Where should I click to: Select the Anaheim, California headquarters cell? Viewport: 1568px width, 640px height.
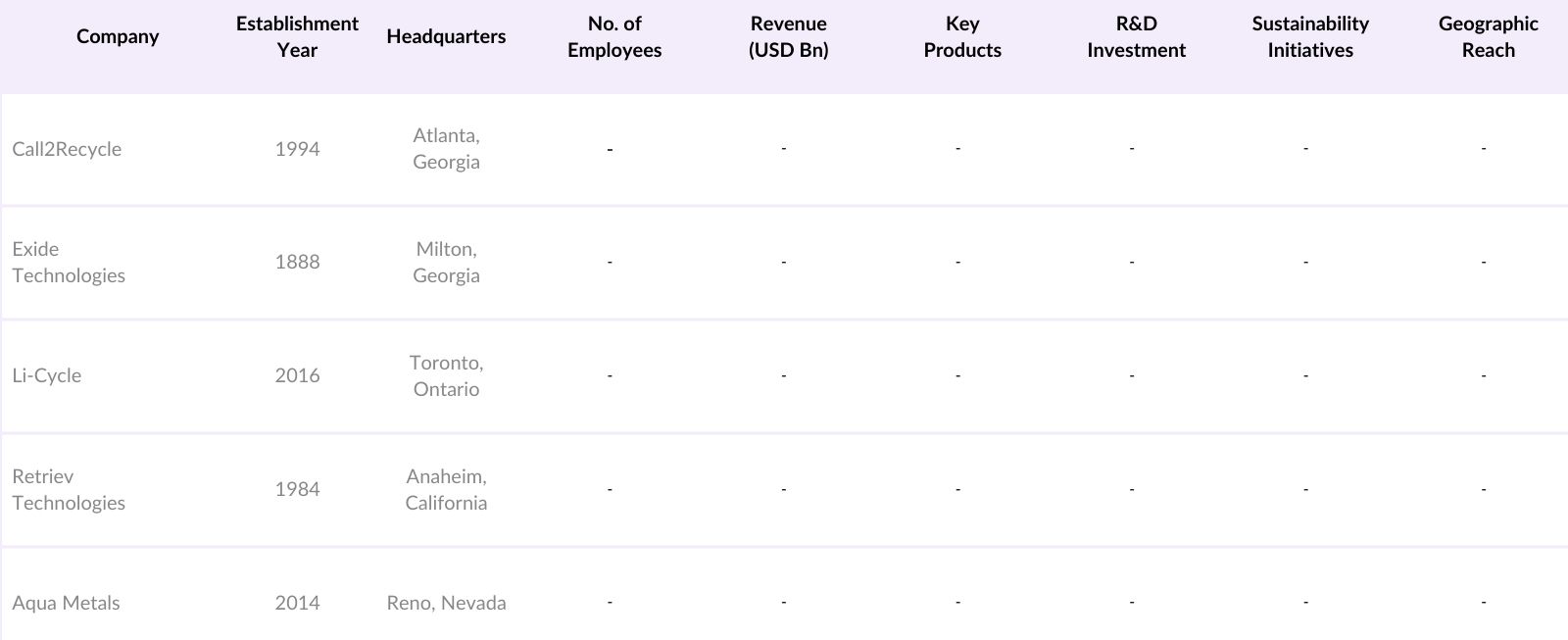click(446, 489)
